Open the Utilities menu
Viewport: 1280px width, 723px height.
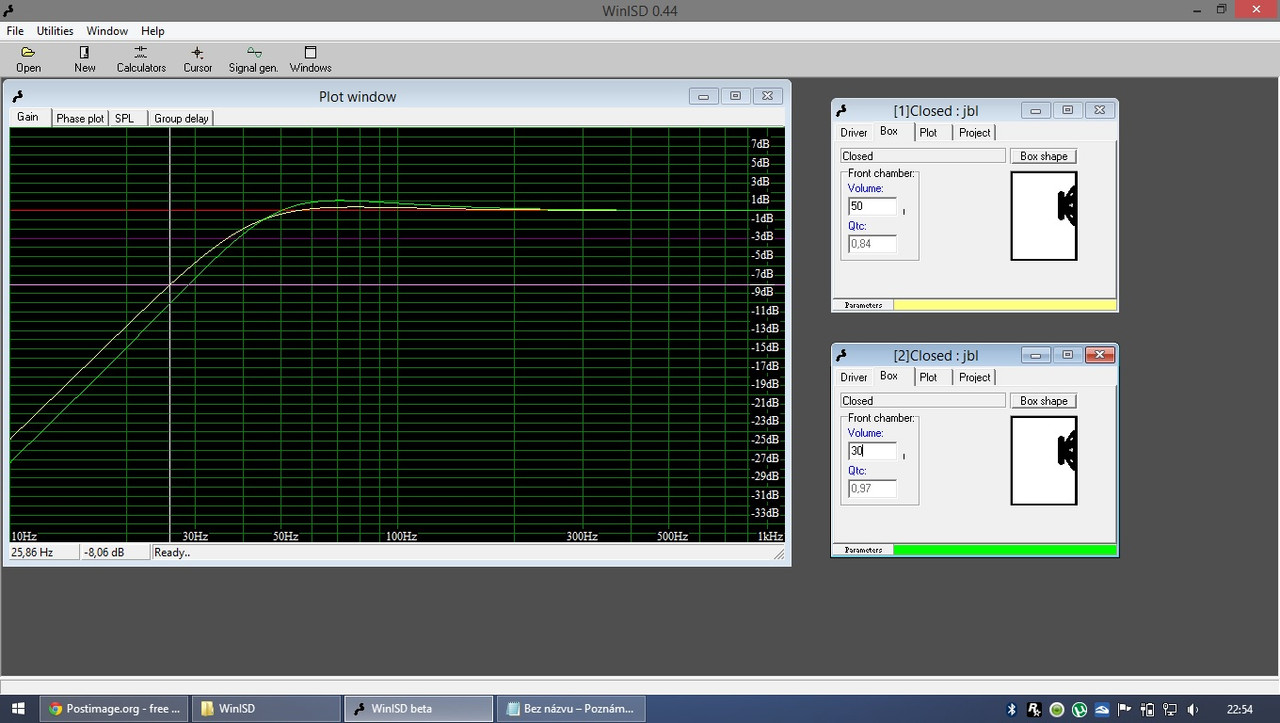point(55,31)
